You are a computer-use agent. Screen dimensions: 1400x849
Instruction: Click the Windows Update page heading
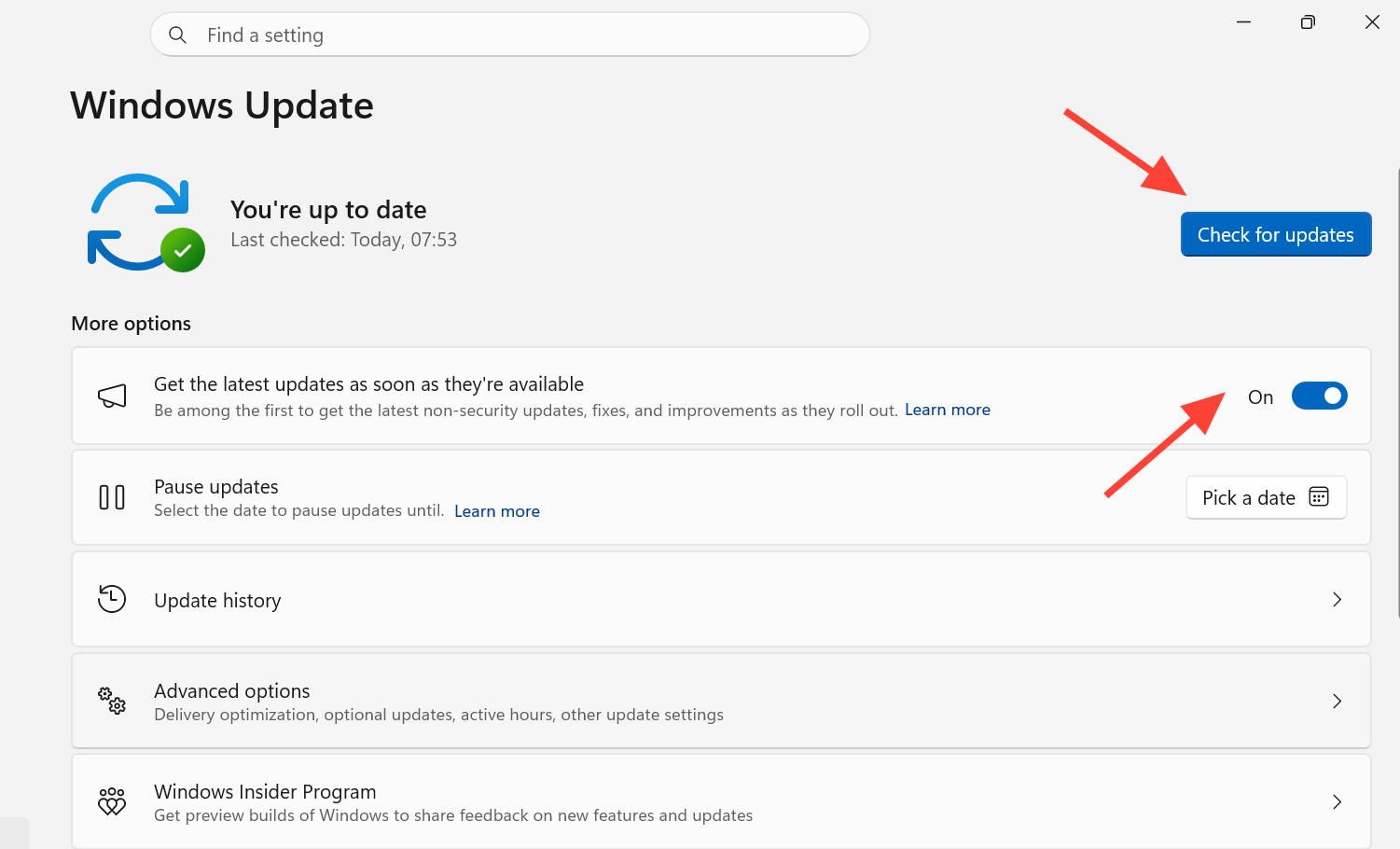tap(222, 105)
